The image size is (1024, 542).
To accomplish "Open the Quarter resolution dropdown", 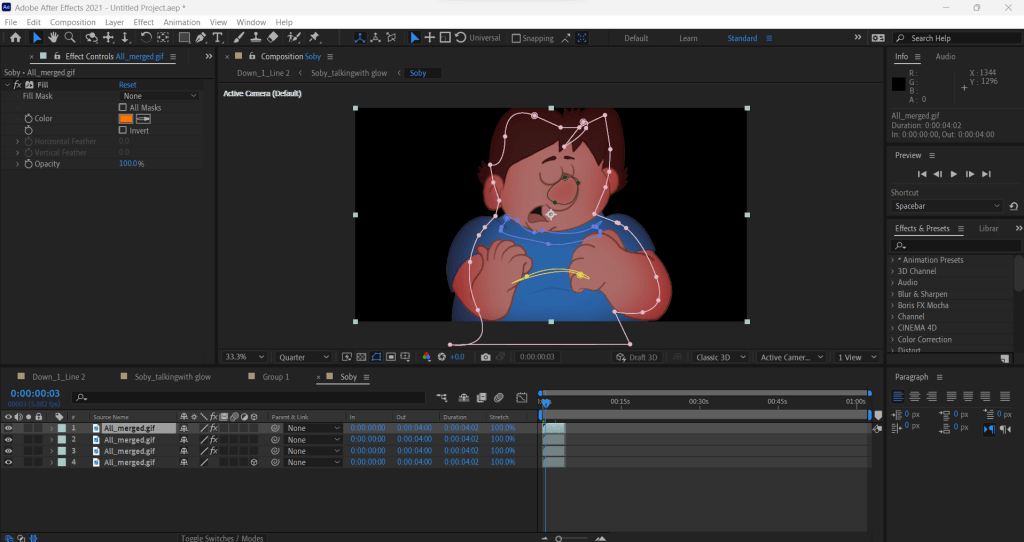I will (304, 357).
